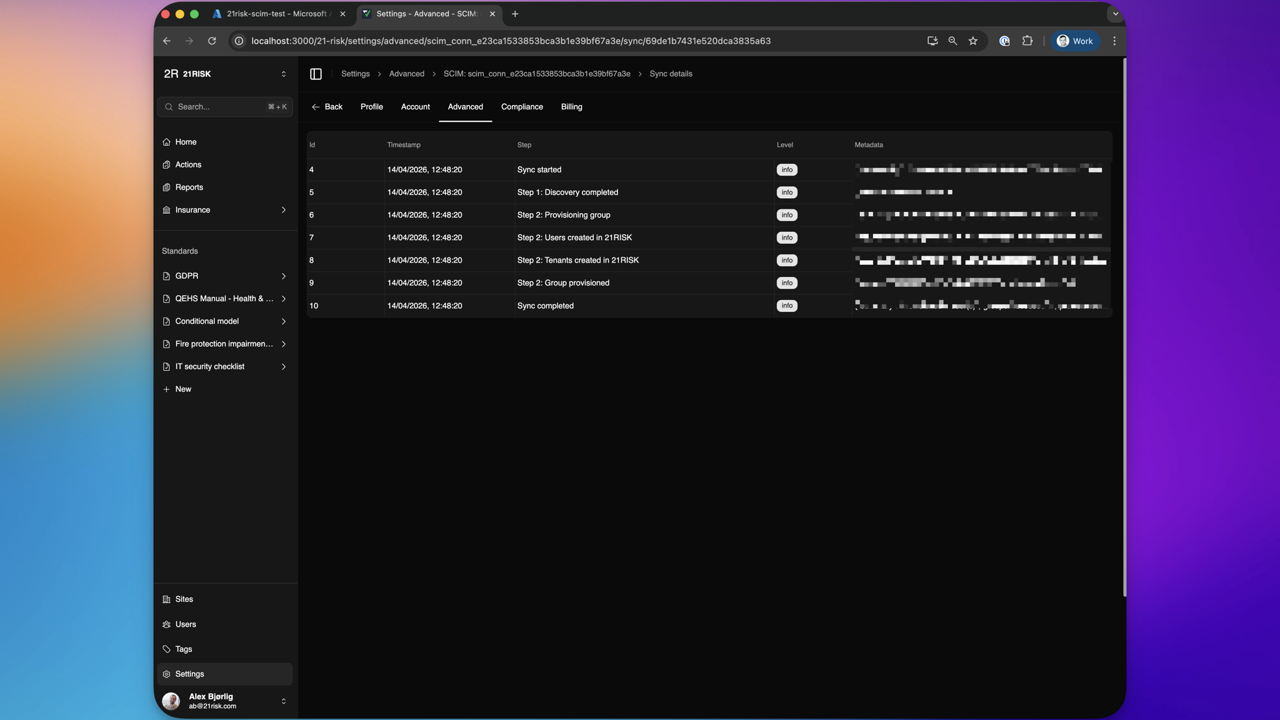Open the Home page from the sidebar

tap(184, 141)
